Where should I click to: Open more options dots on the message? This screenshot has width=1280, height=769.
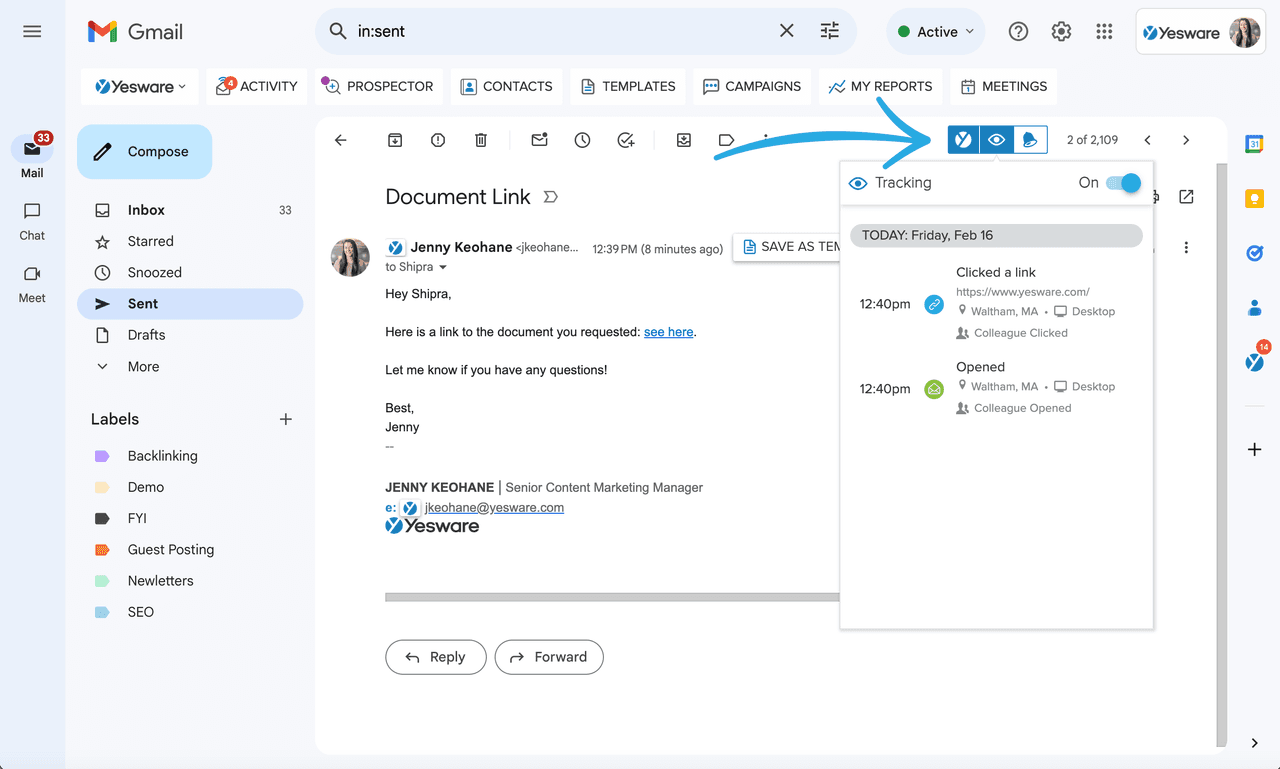pyautogui.click(x=1186, y=247)
